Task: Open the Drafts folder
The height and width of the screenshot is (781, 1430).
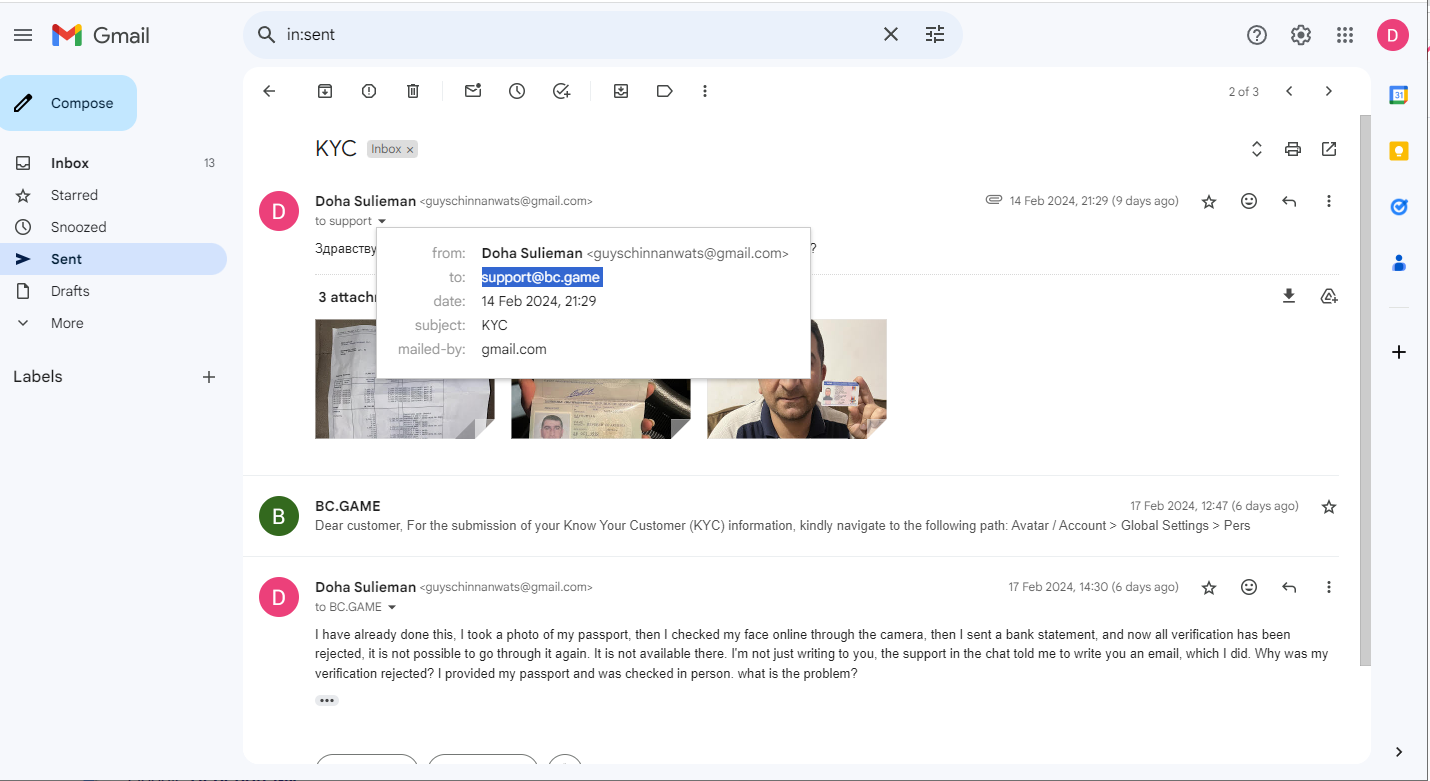Action: [113, 291]
